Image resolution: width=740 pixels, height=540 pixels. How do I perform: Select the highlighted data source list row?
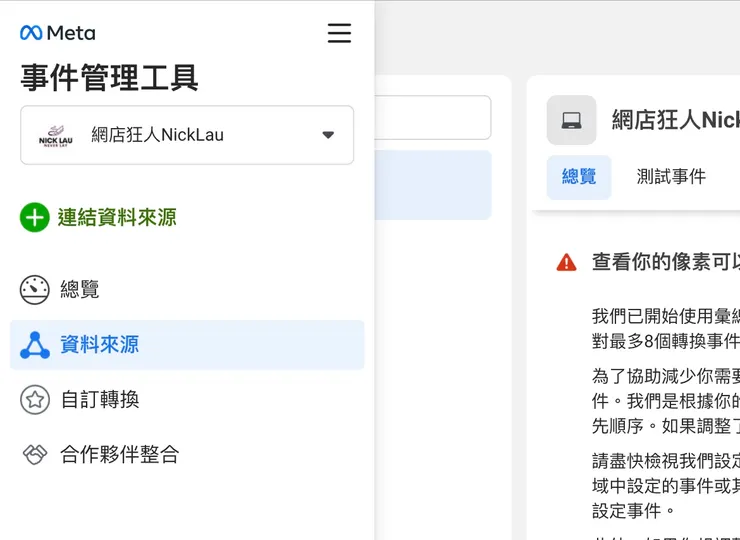click(433, 185)
